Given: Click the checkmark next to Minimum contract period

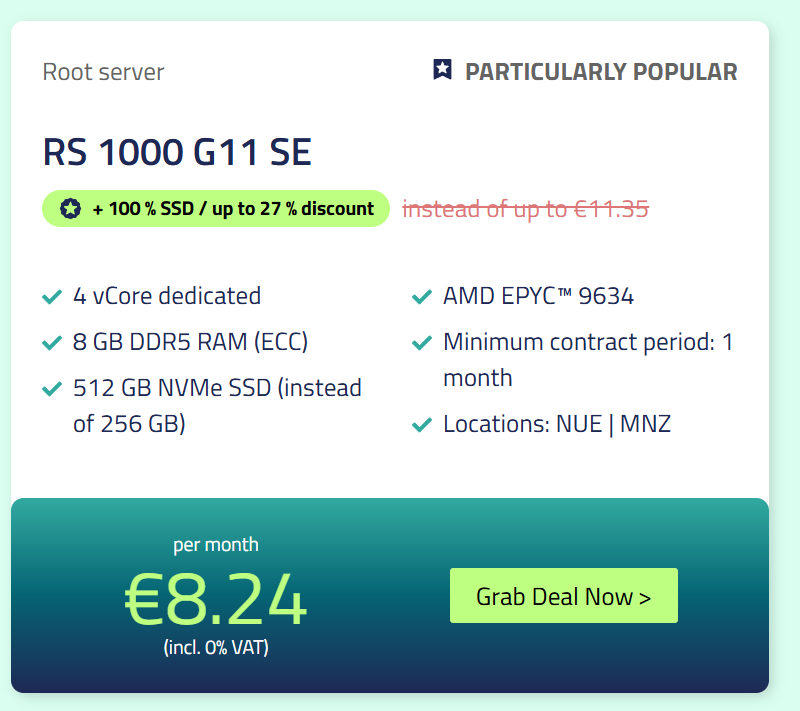Looking at the screenshot, I should (422, 342).
